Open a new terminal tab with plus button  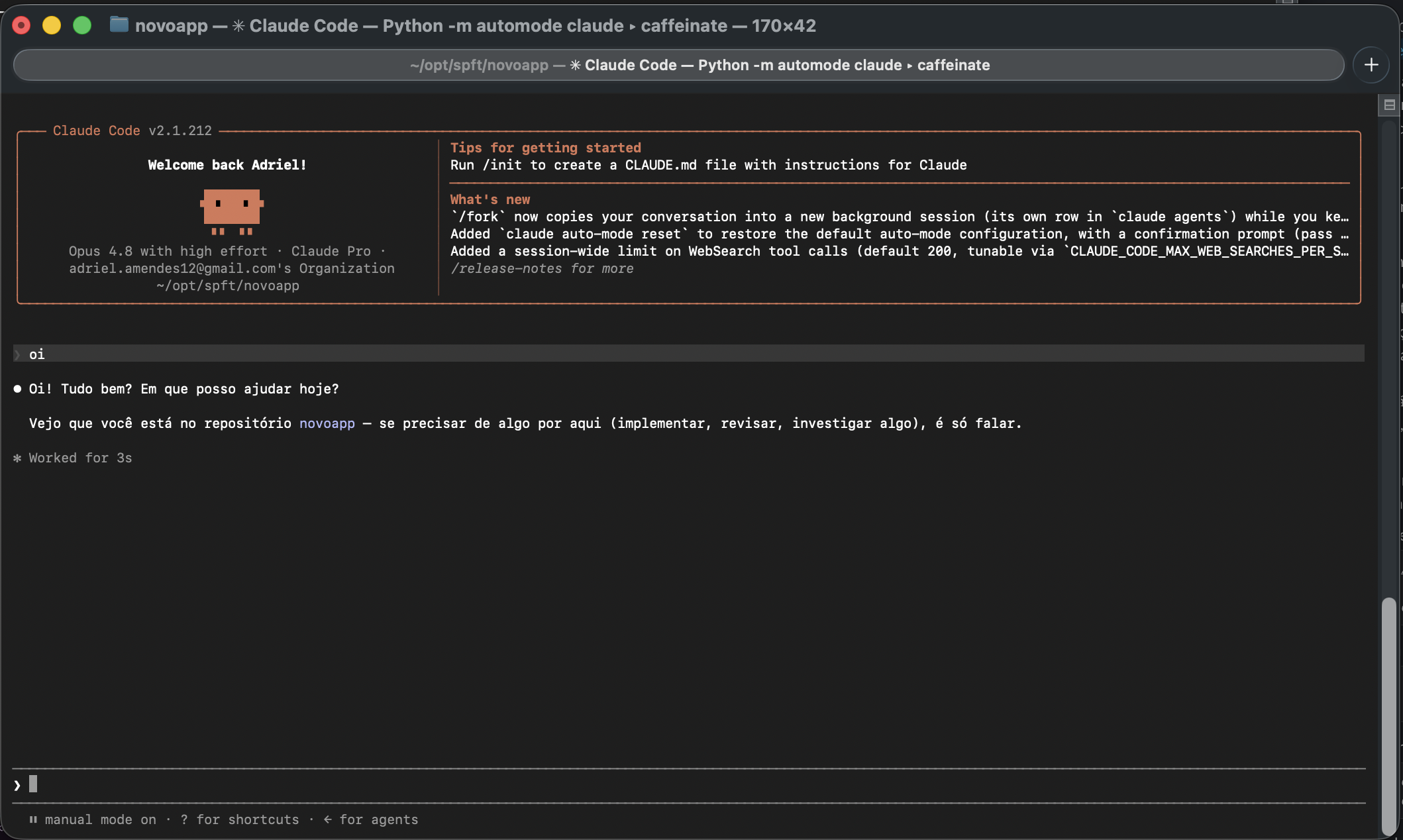point(1371,65)
